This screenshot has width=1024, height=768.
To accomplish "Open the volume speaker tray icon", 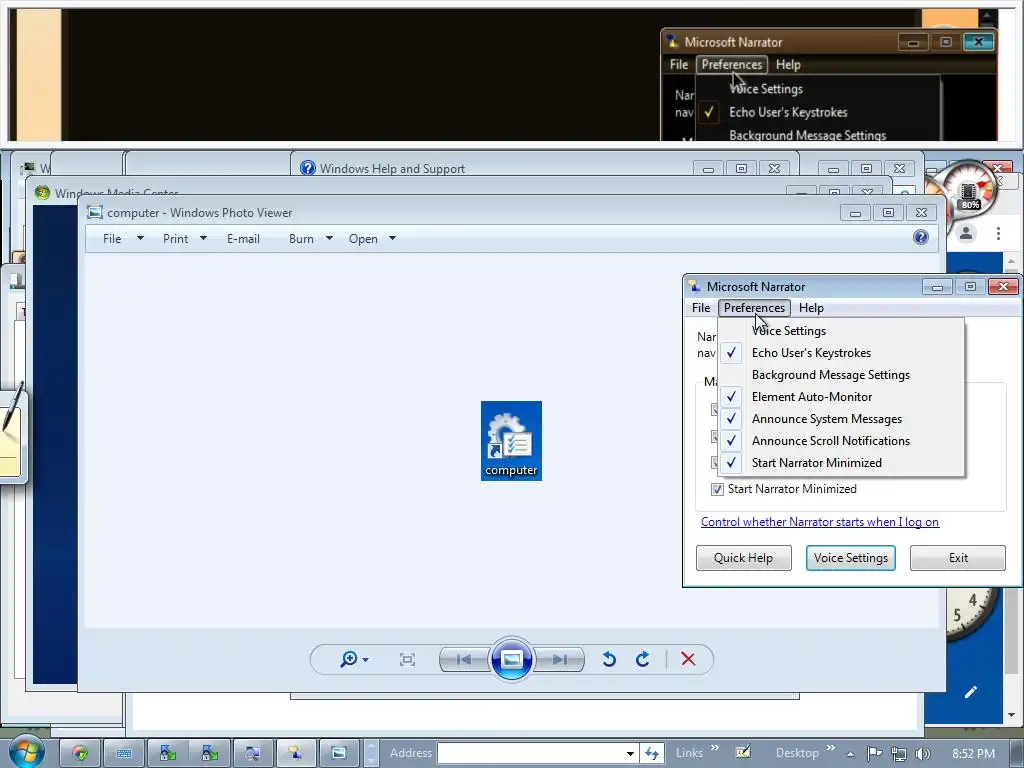I will tap(923, 754).
